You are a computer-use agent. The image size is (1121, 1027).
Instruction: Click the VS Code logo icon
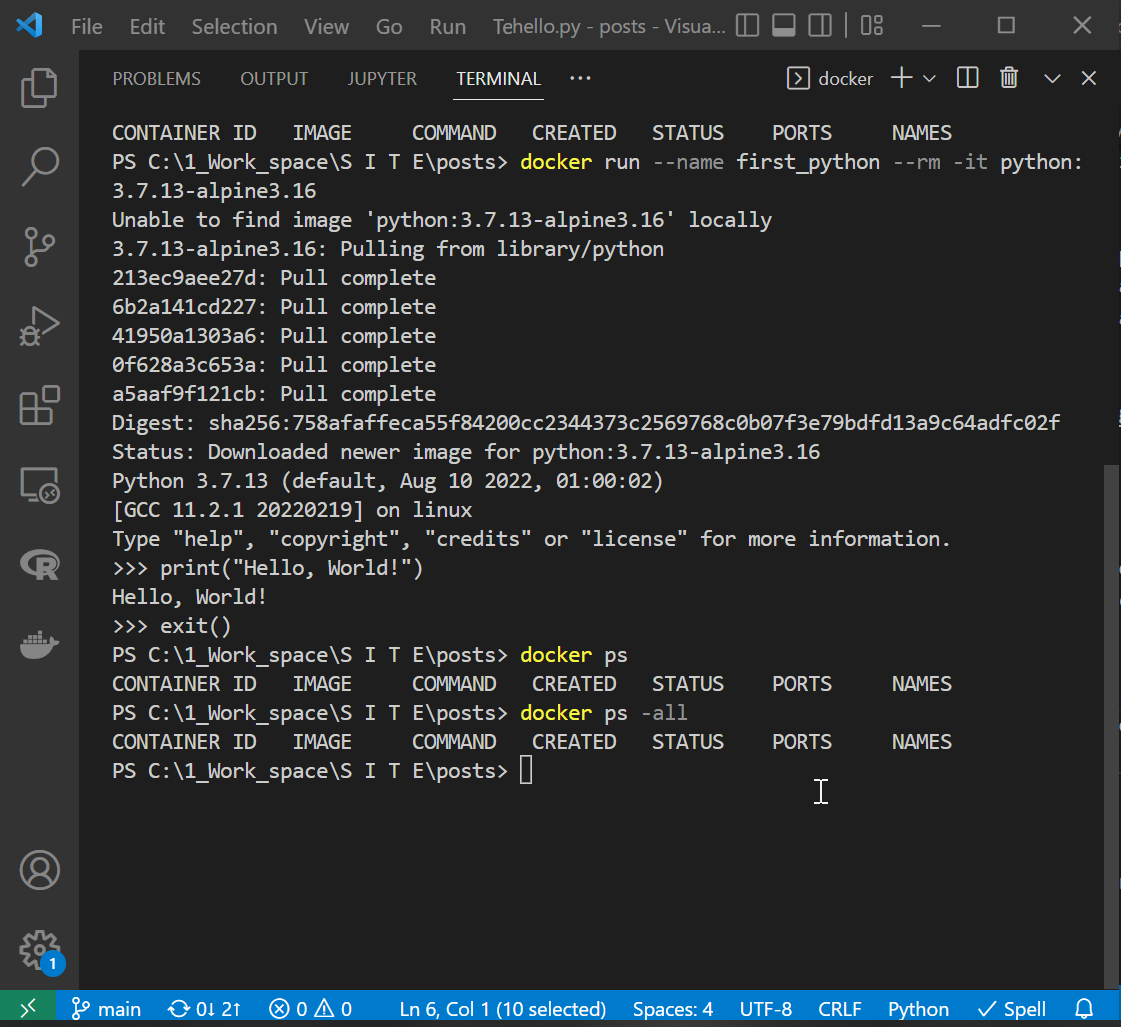pyautogui.click(x=29, y=26)
